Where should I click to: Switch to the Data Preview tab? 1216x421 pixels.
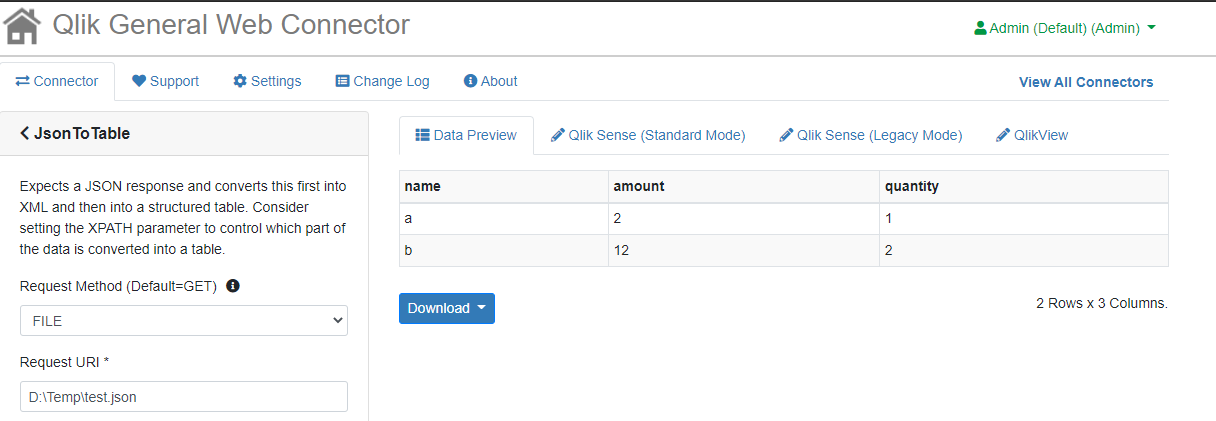click(x=466, y=135)
